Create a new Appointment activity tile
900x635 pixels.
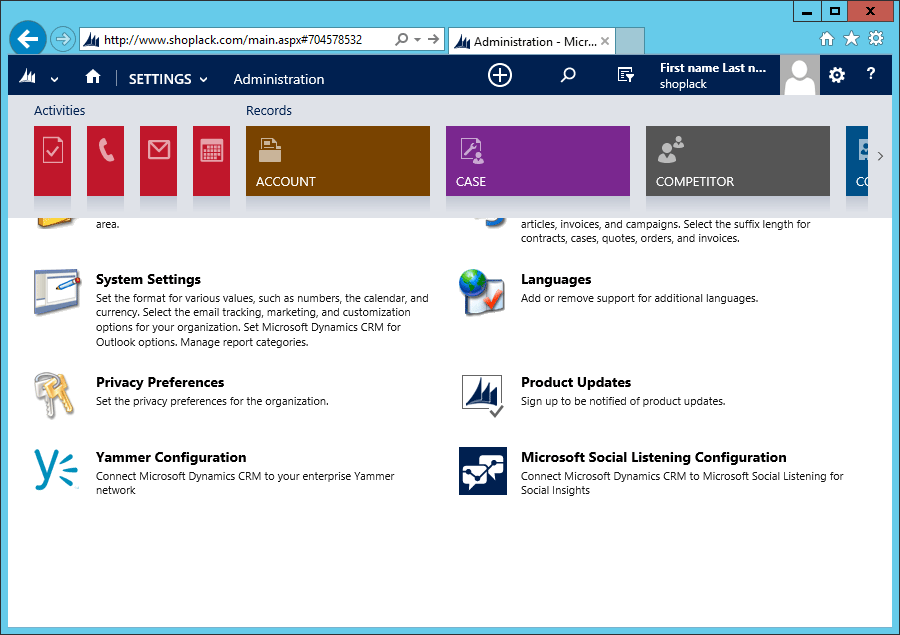click(x=211, y=161)
